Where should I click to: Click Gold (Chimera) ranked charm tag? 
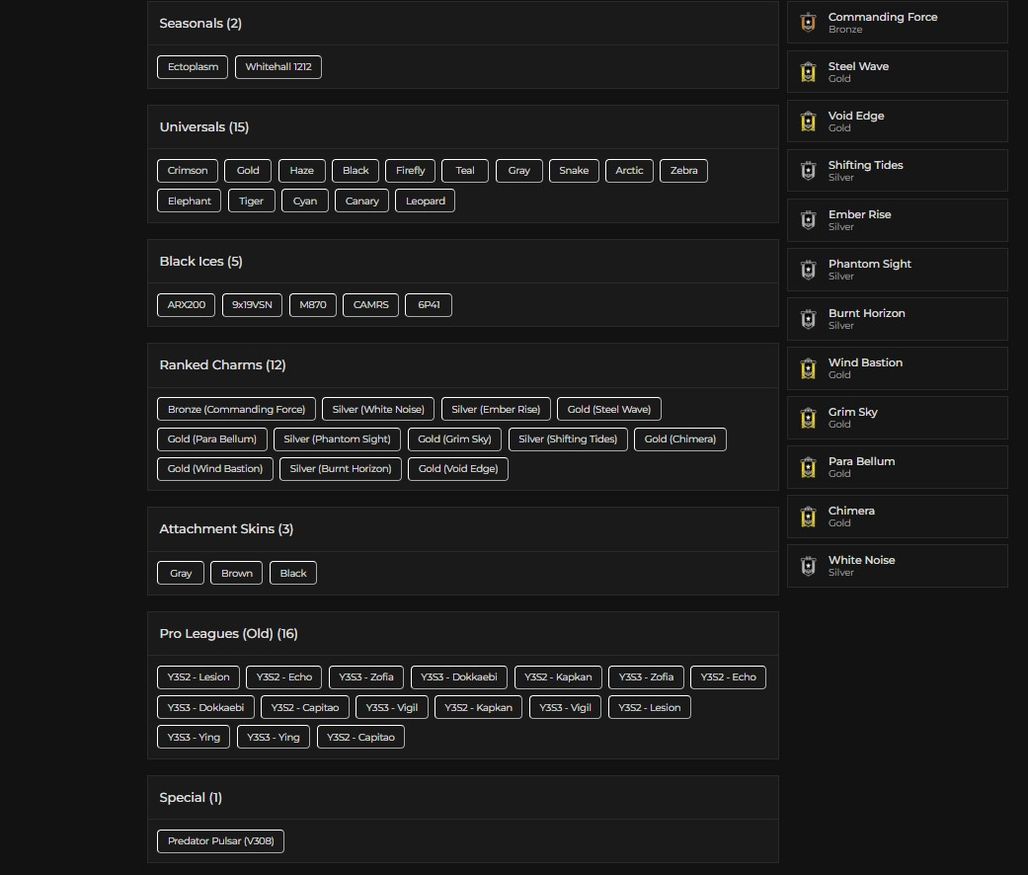click(x=681, y=439)
